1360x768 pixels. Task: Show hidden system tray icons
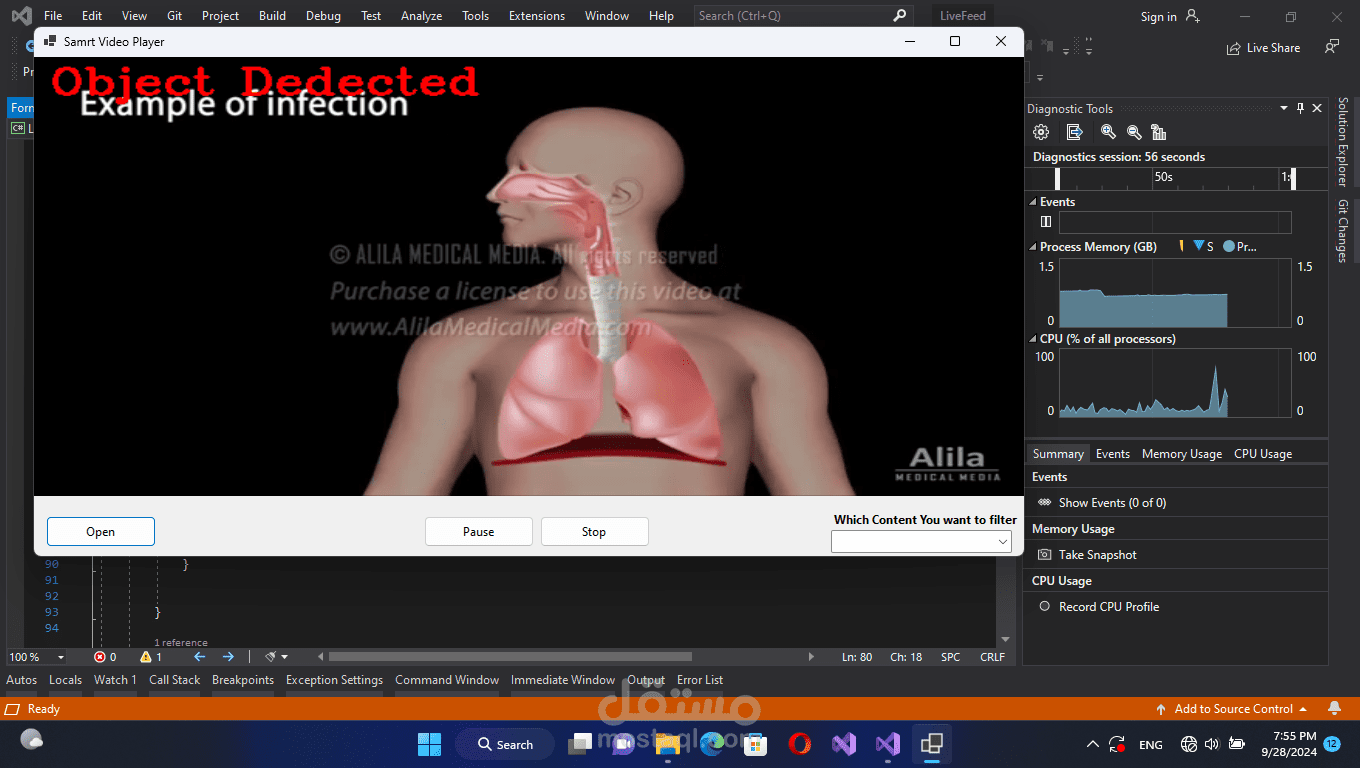coord(1092,744)
